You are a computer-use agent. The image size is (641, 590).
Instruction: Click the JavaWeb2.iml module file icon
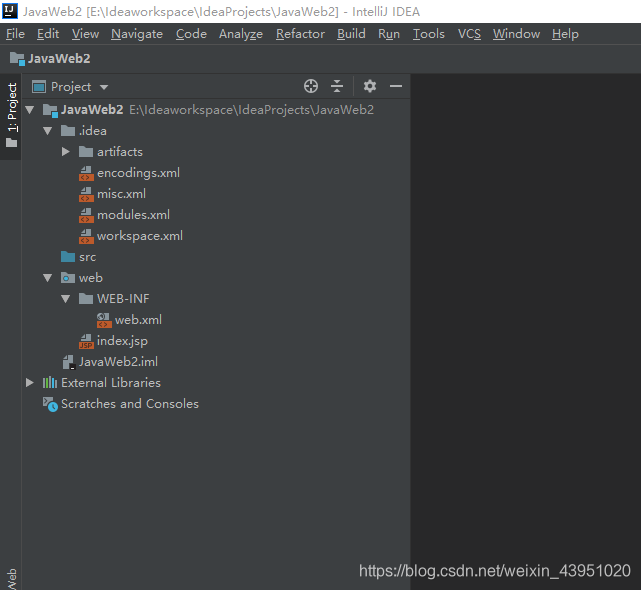69,362
